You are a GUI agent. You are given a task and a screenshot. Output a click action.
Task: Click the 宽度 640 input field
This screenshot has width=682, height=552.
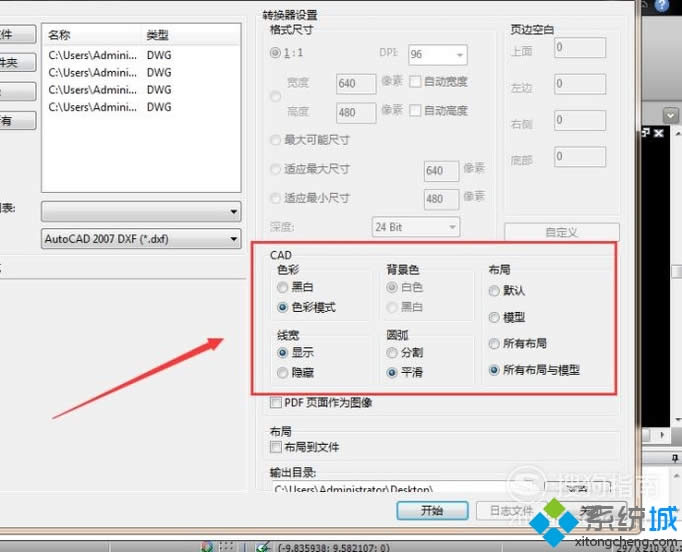point(356,84)
